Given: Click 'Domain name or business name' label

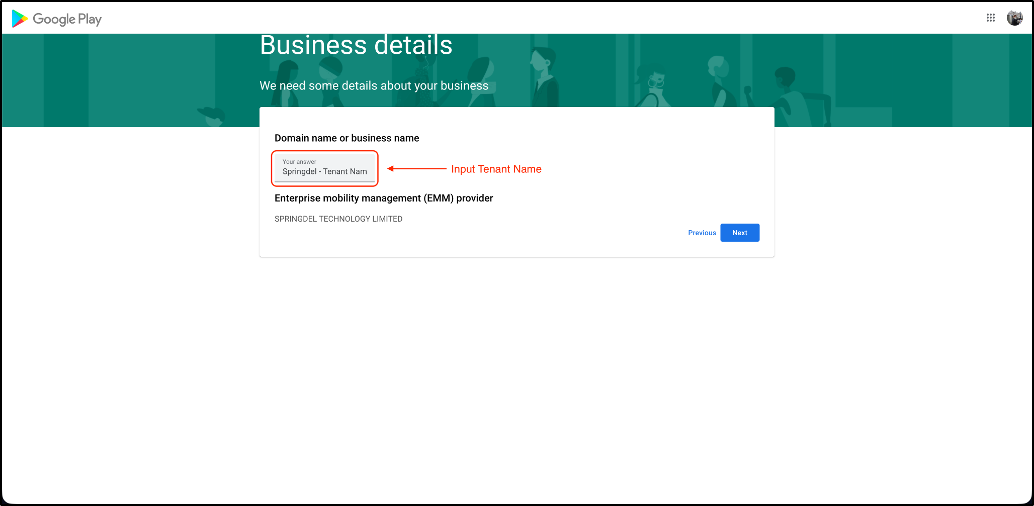Looking at the screenshot, I should coord(346,138).
